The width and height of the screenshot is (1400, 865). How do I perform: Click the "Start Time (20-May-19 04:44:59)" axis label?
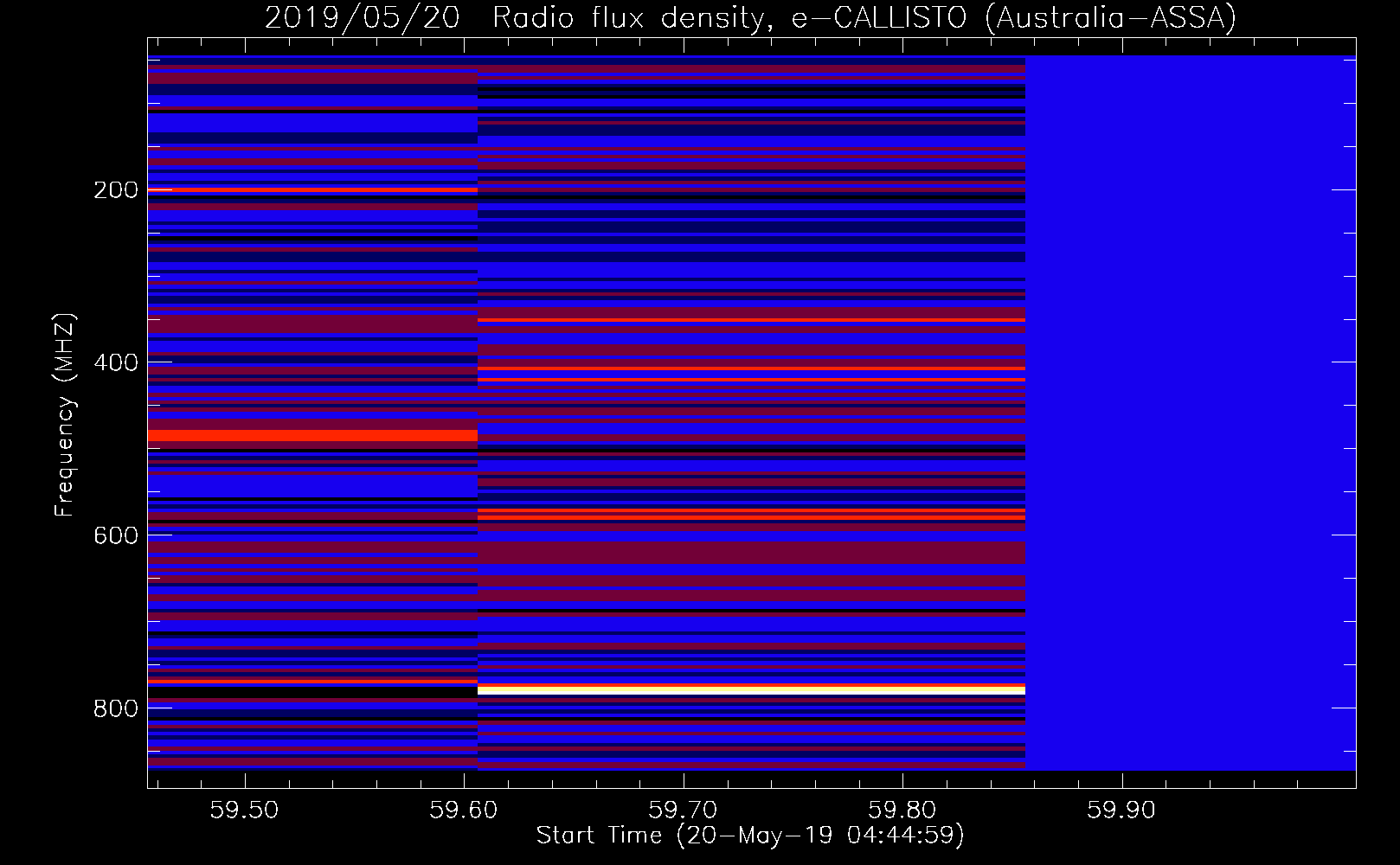[x=750, y=836]
